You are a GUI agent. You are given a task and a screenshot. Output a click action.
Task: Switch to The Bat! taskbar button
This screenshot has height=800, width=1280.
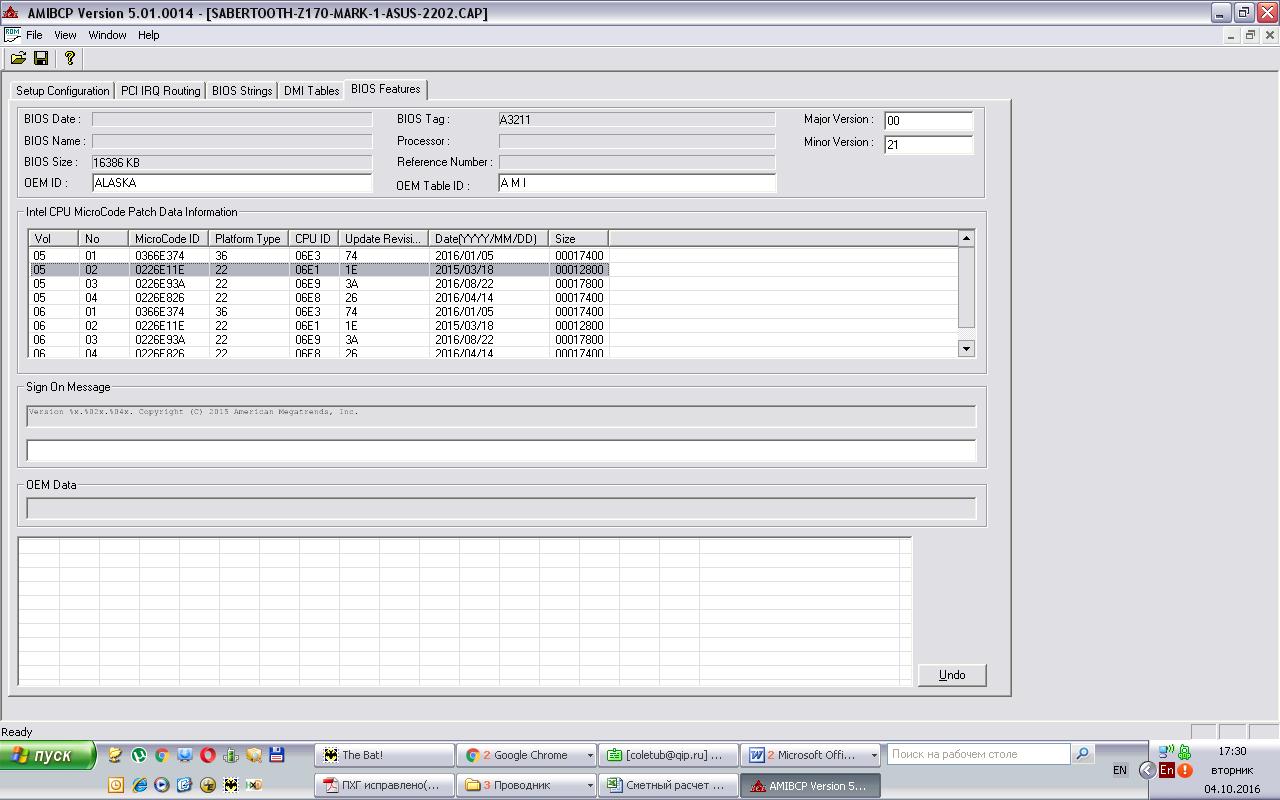coord(384,755)
